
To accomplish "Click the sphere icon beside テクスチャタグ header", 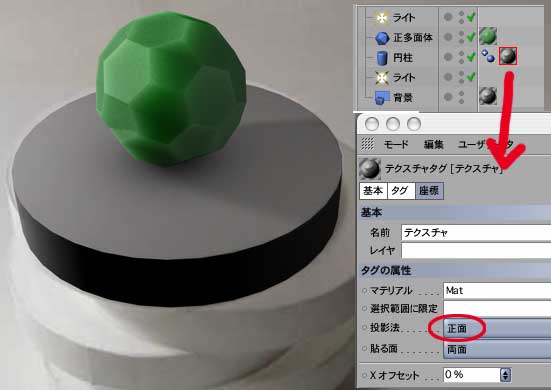I will coord(370,169).
